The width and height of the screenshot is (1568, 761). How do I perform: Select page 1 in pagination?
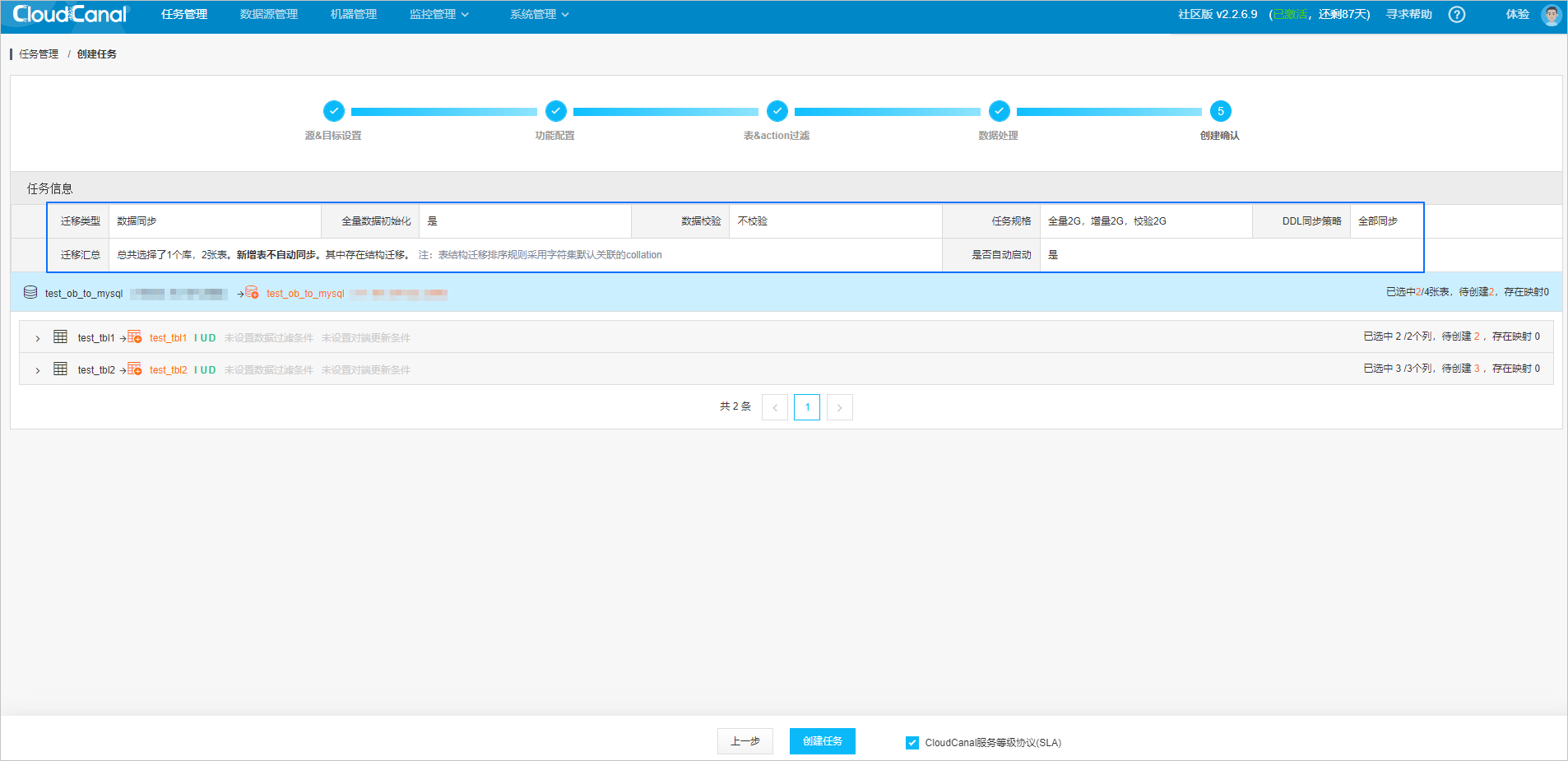pyautogui.click(x=806, y=407)
